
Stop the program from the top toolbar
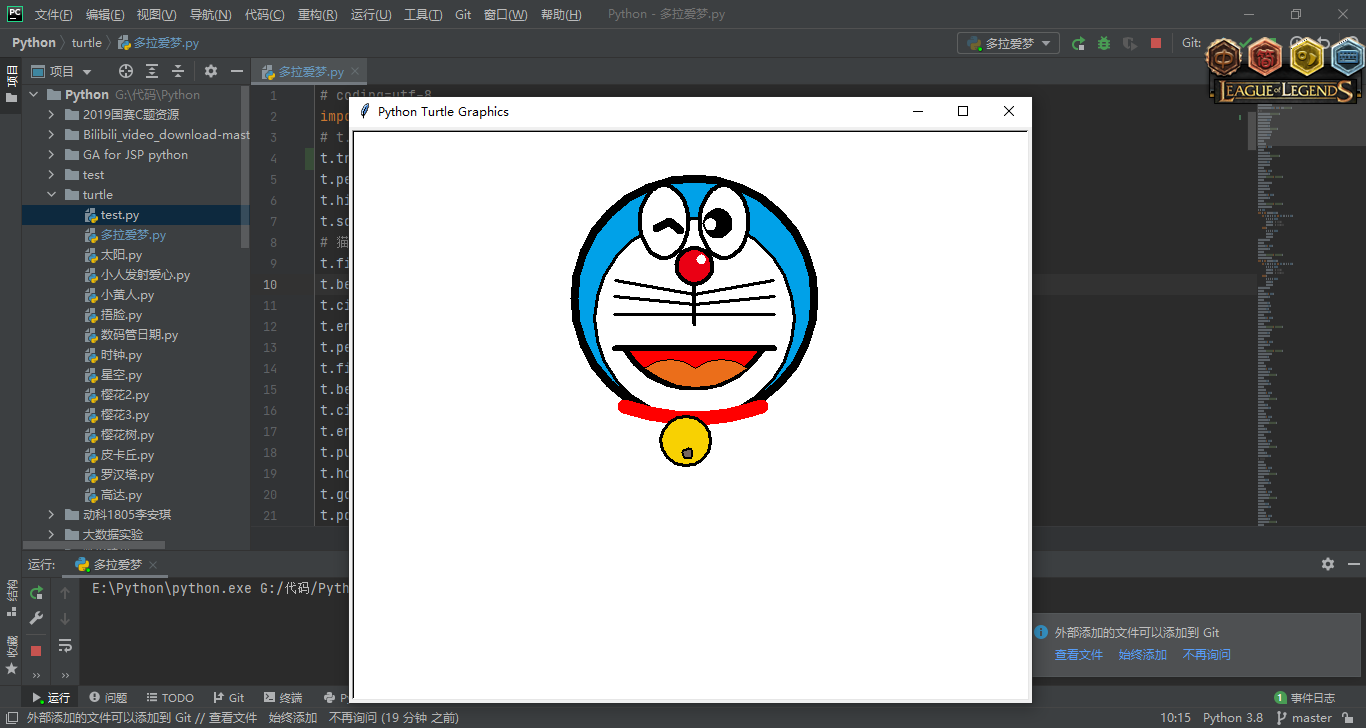coord(1156,43)
